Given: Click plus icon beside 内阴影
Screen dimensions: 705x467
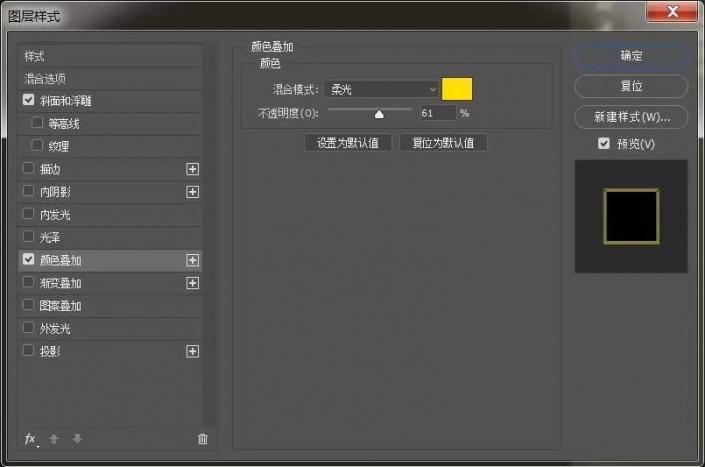Looking at the screenshot, I should [192, 192].
